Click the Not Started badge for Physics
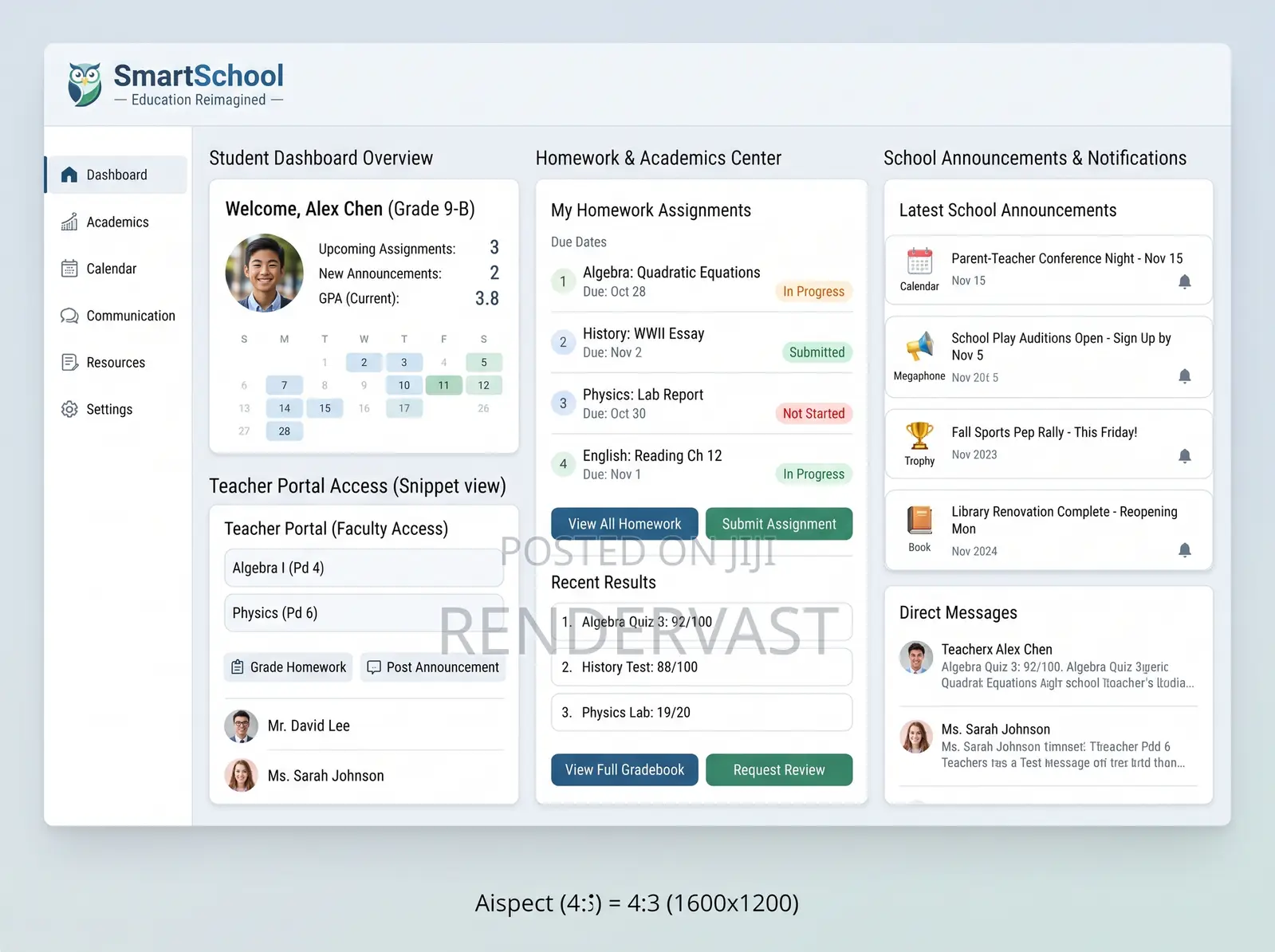Image resolution: width=1275 pixels, height=952 pixels. coord(813,414)
